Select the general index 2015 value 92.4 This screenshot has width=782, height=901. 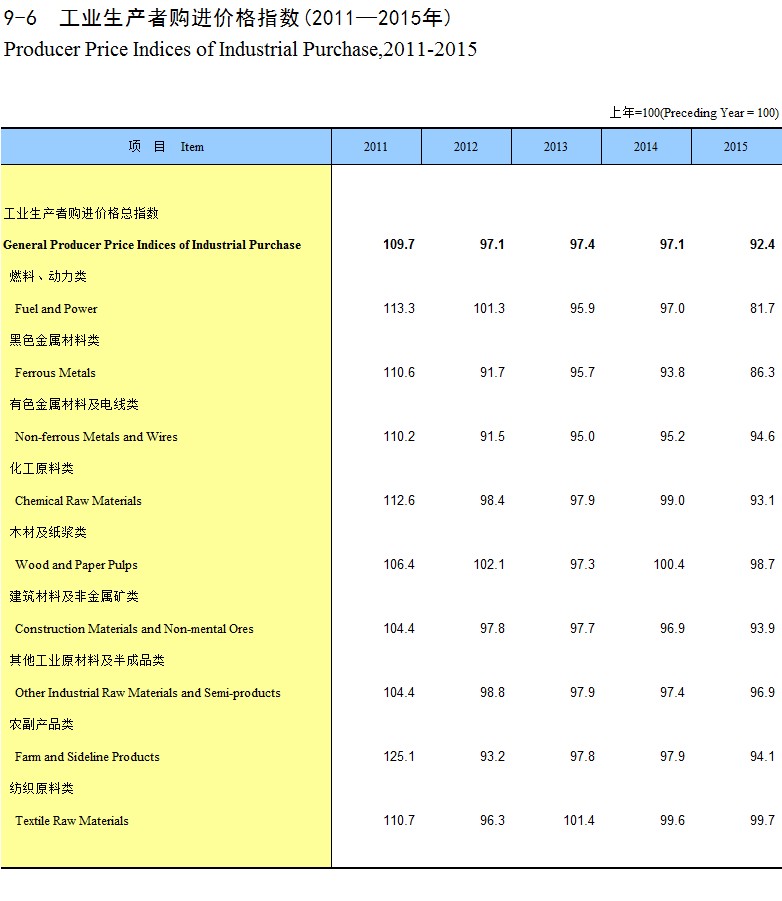(762, 244)
